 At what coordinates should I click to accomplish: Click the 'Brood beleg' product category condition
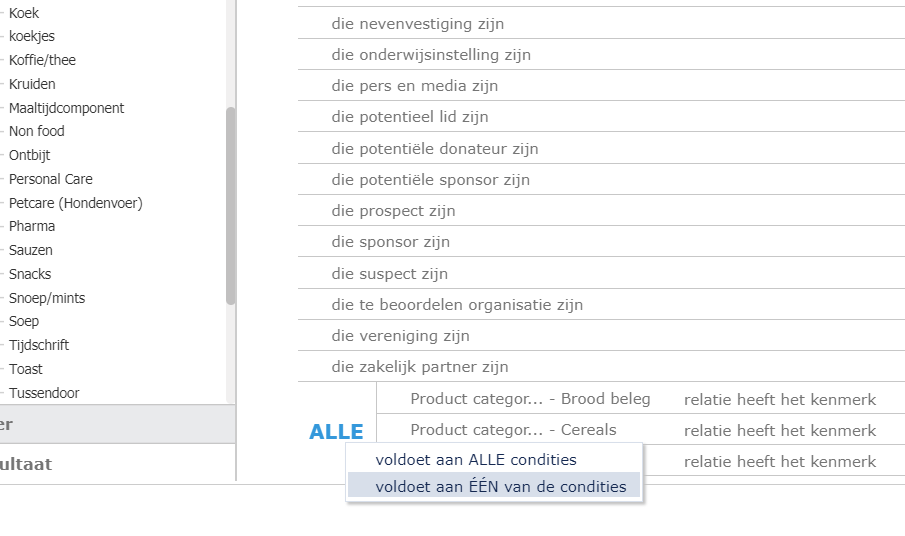(530, 399)
